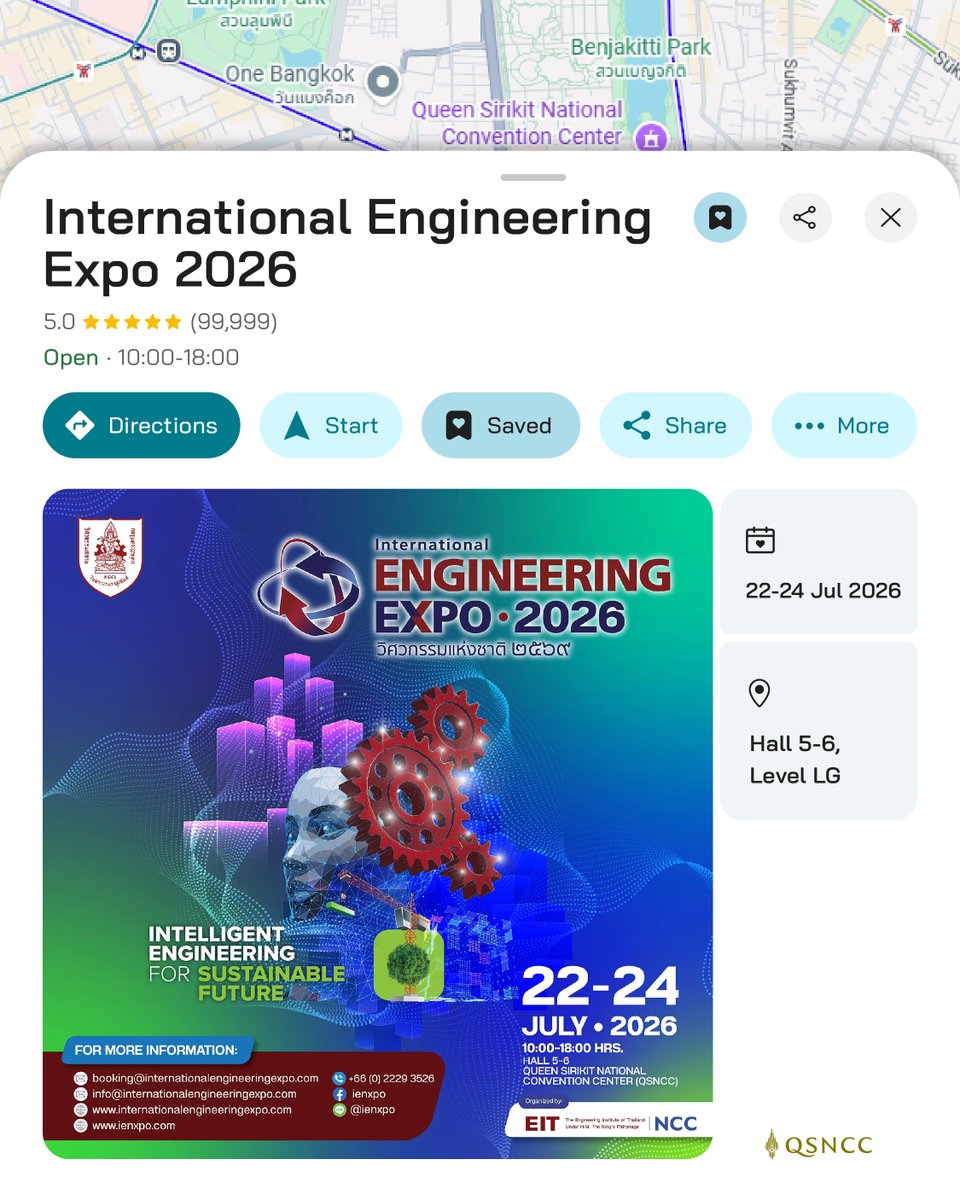Tap Queen Sirikit Convention Center map marker

pos(651,138)
